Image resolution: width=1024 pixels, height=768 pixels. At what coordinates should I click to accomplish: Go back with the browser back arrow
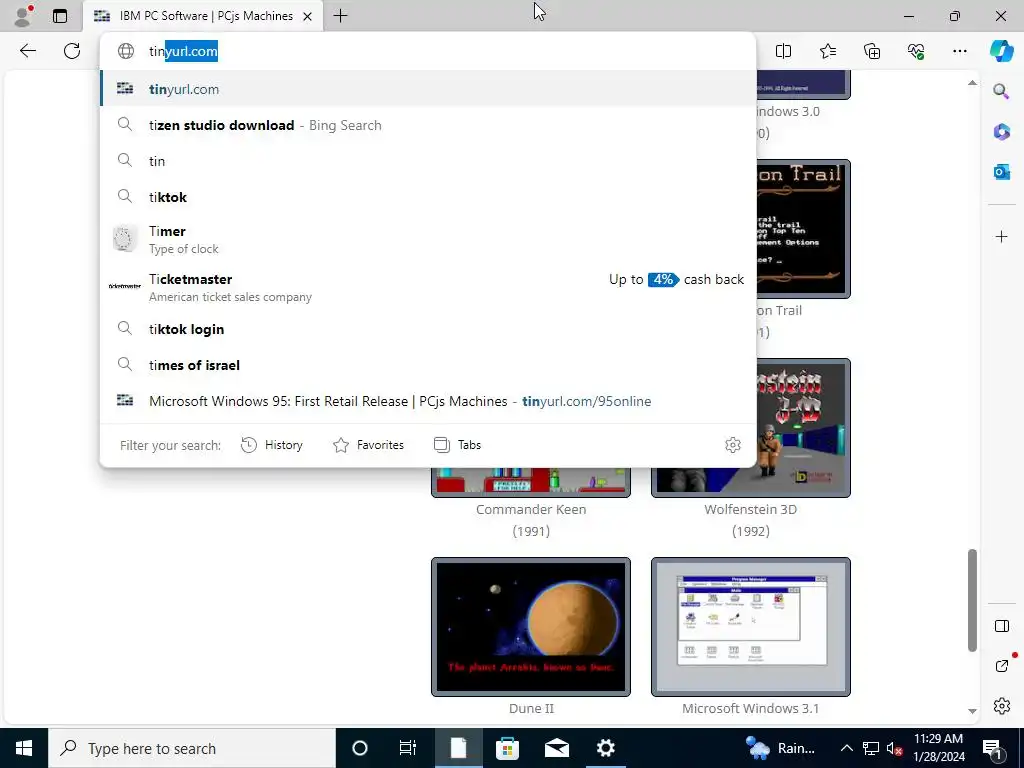(27, 51)
